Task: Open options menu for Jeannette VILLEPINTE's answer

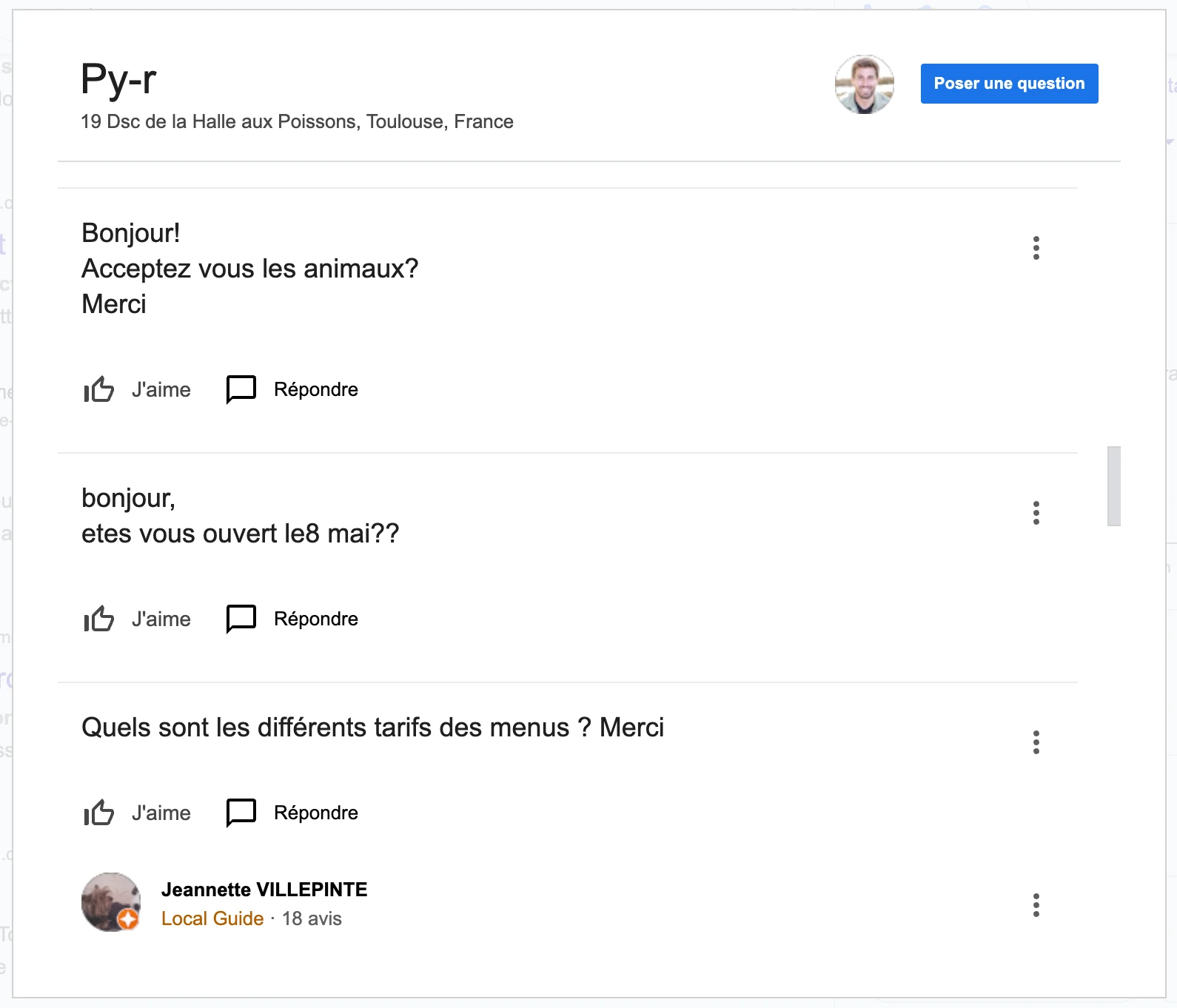Action: (x=1036, y=905)
